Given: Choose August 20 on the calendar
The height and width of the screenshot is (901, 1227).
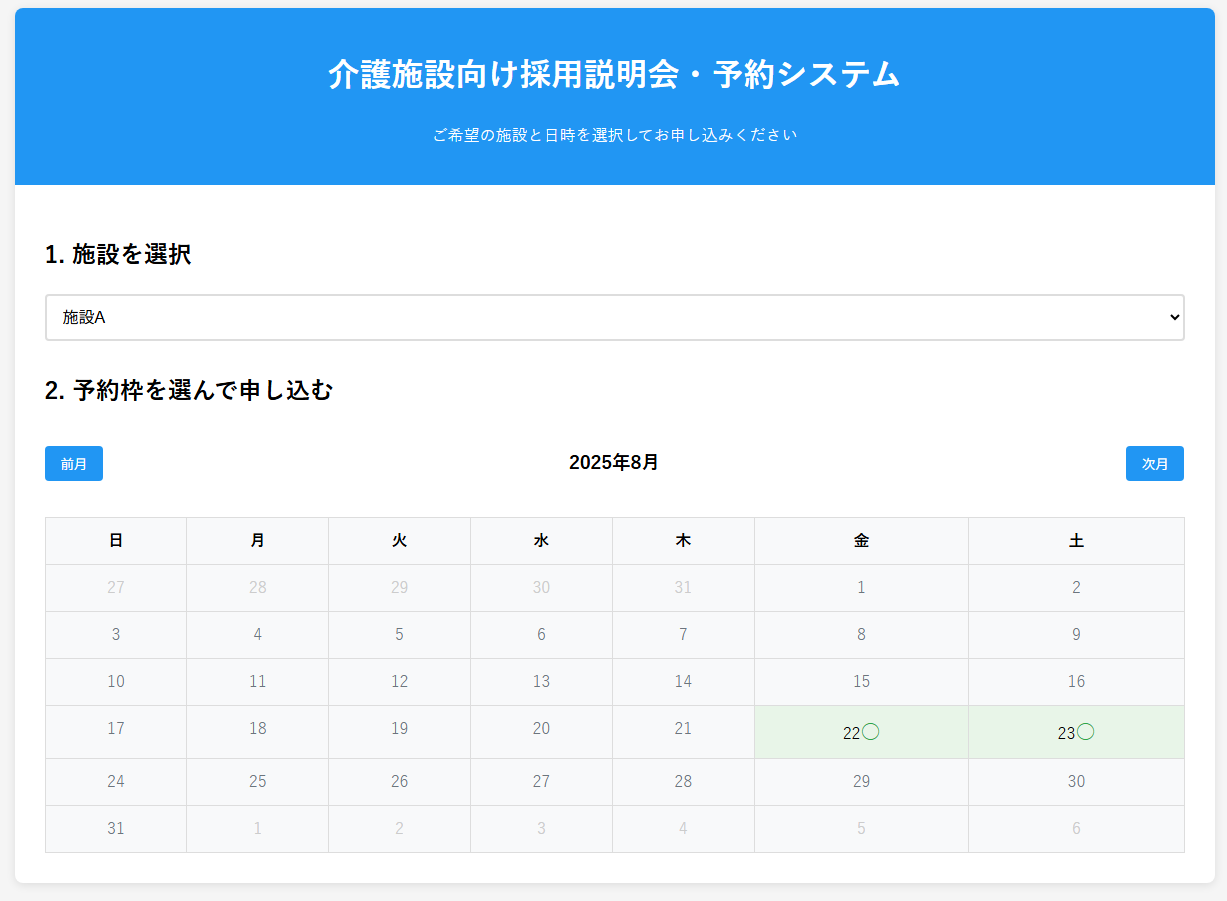Looking at the screenshot, I should (x=541, y=729).
